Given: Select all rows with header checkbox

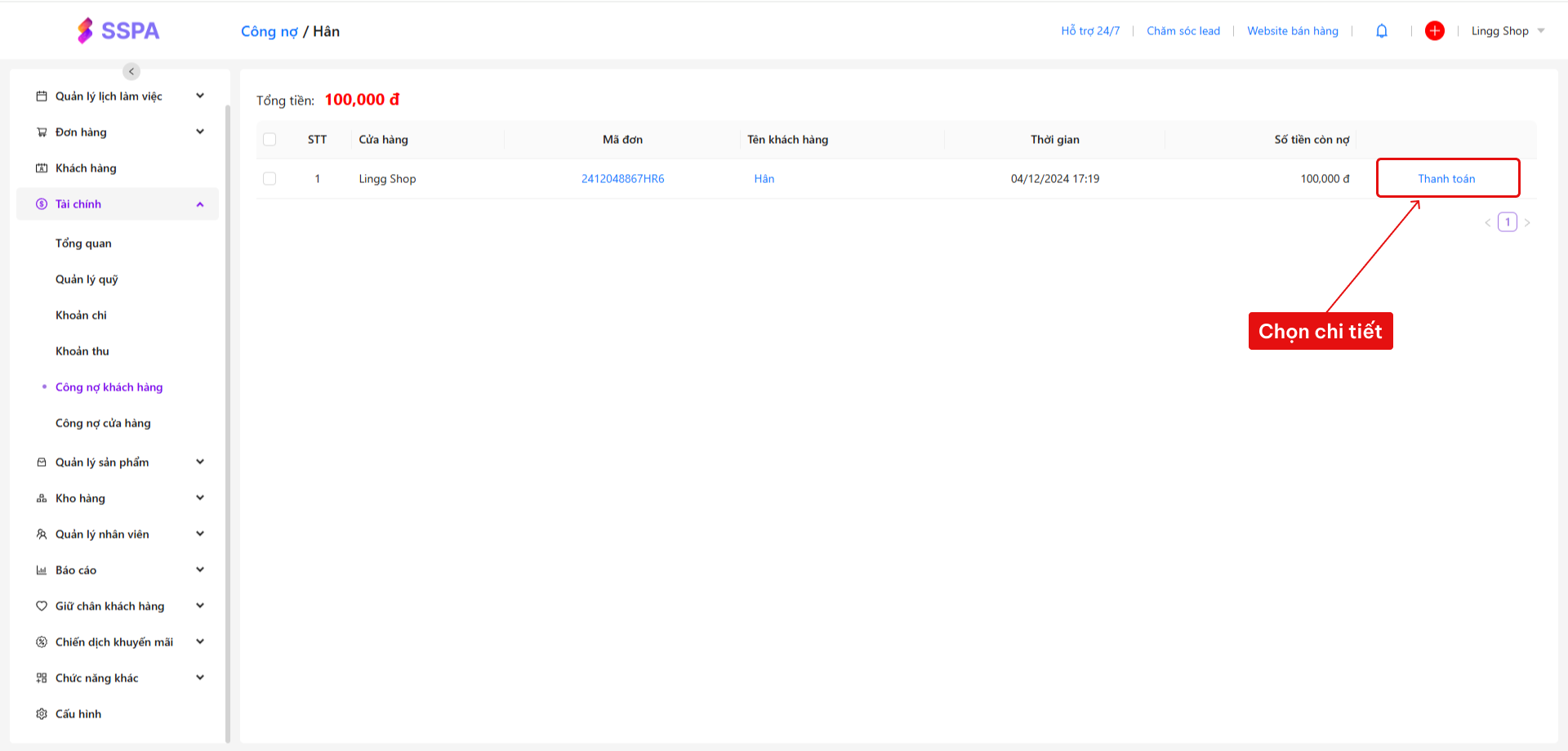Looking at the screenshot, I should point(269,139).
